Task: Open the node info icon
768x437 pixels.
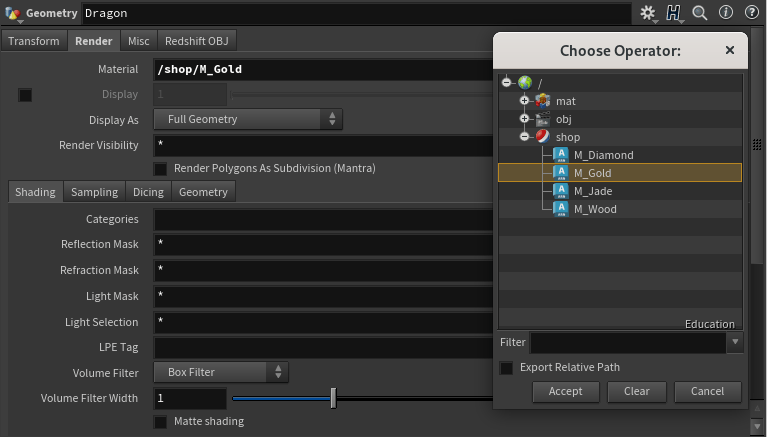Action: [x=726, y=13]
